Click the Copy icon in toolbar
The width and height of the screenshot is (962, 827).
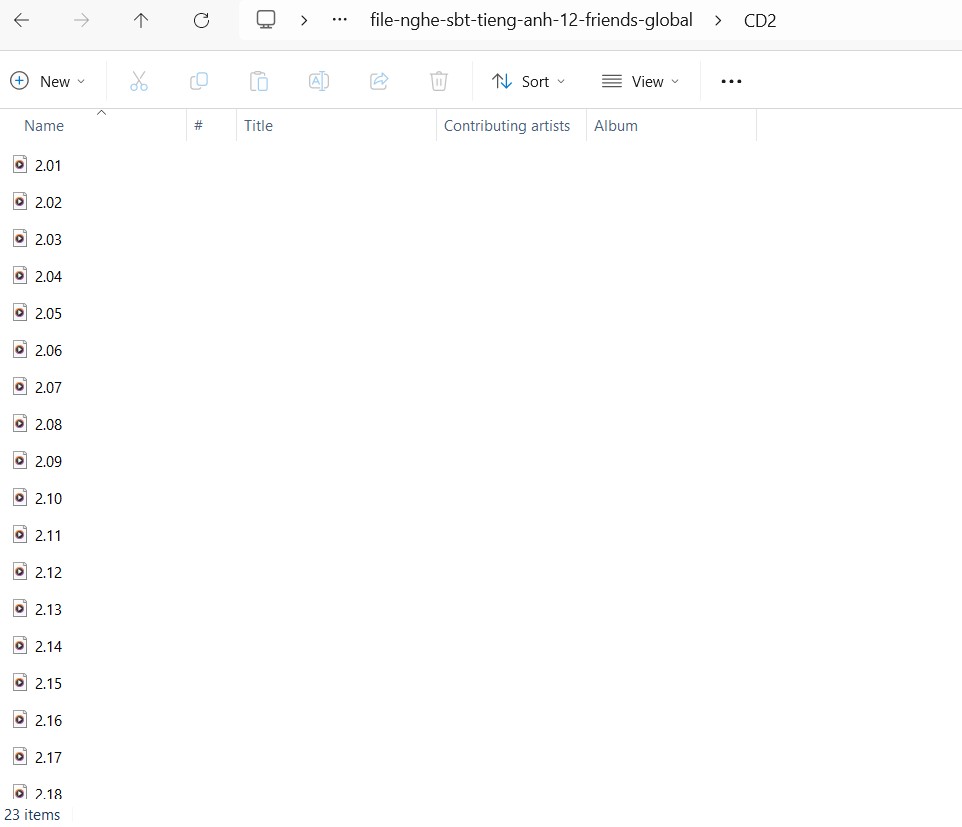tap(199, 81)
